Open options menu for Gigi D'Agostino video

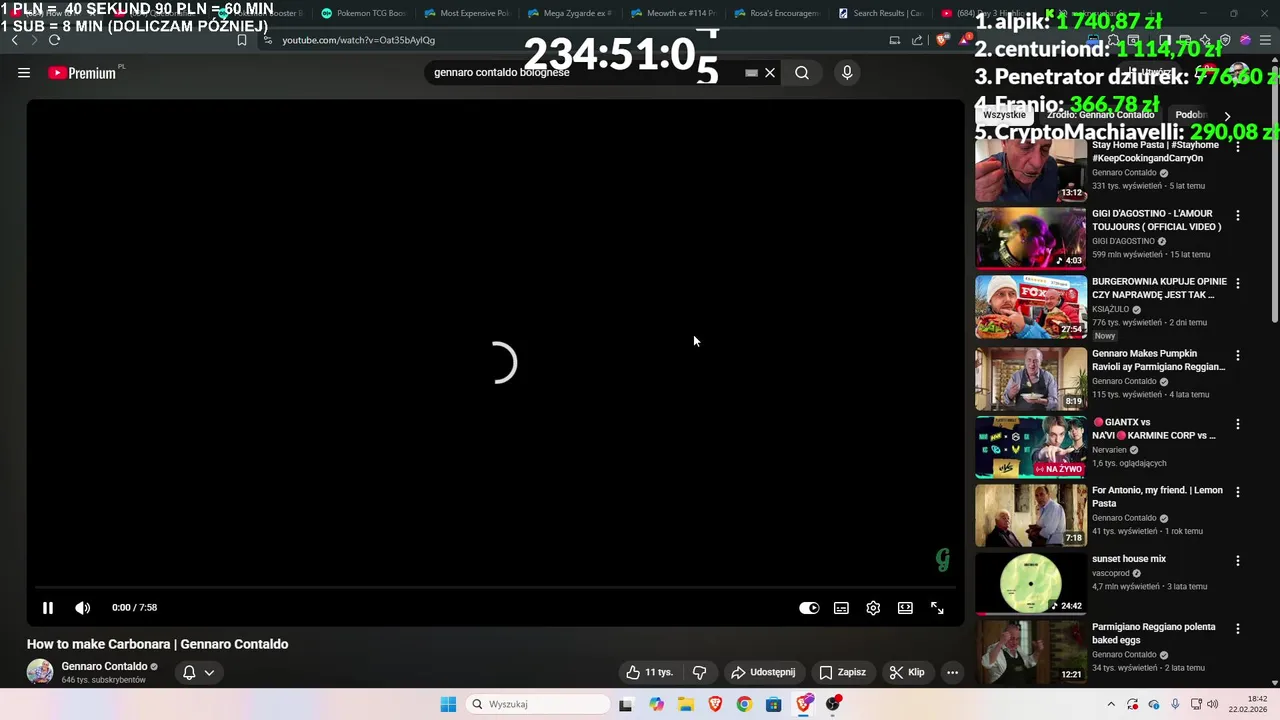(1238, 215)
